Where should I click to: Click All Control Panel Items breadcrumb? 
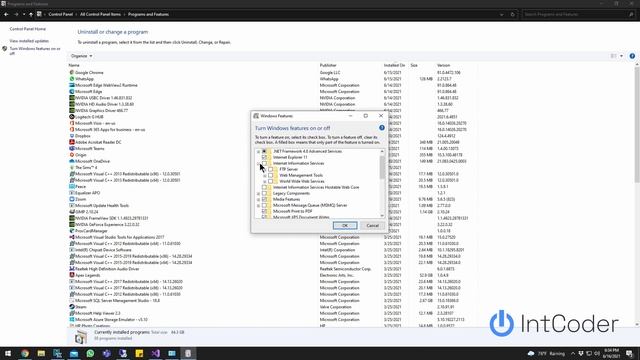pos(100,14)
